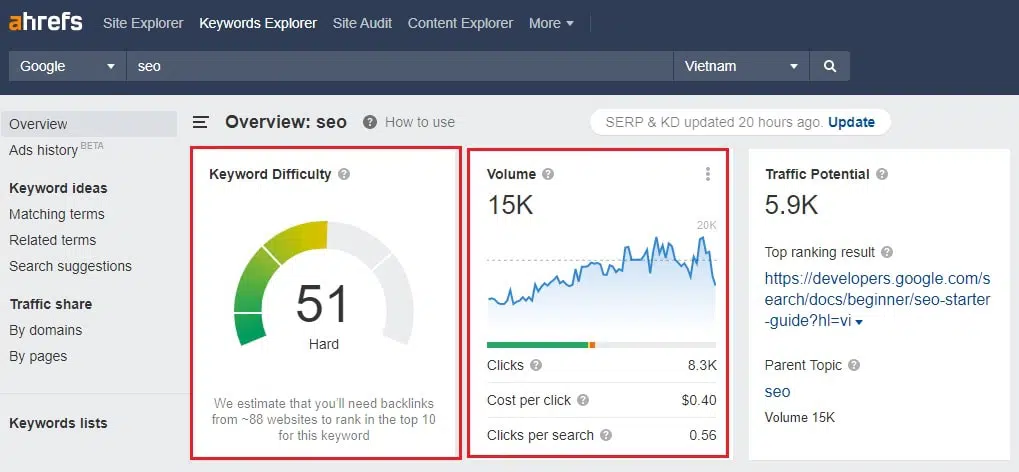Toggle the hamburger menu beside Overview
The height and width of the screenshot is (472, 1019).
(201, 122)
